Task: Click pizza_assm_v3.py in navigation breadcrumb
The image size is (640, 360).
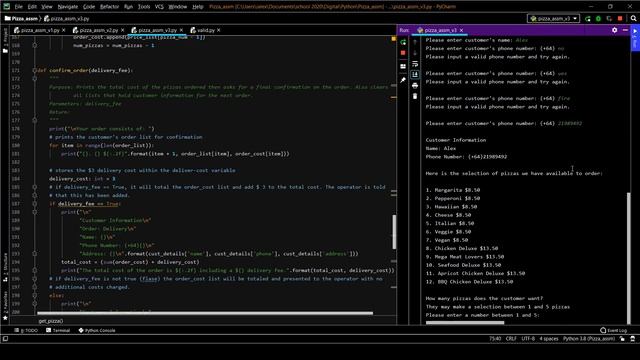Action: (x=67, y=18)
